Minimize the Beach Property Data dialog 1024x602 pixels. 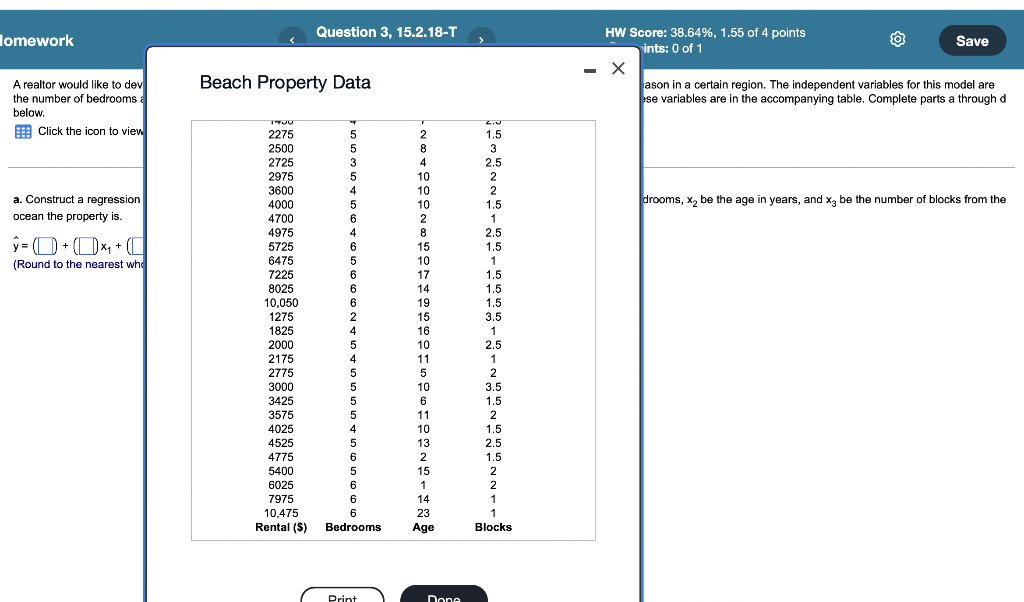[x=590, y=71]
